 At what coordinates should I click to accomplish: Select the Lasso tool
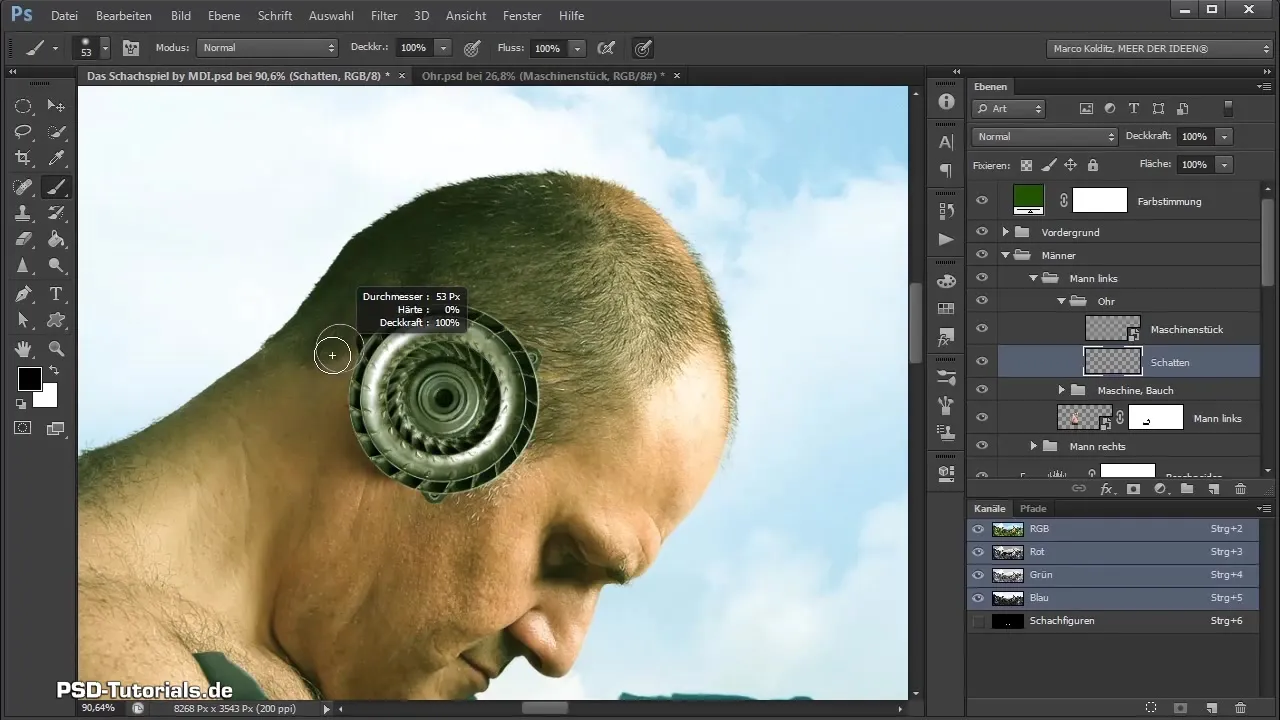coord(23,132)
